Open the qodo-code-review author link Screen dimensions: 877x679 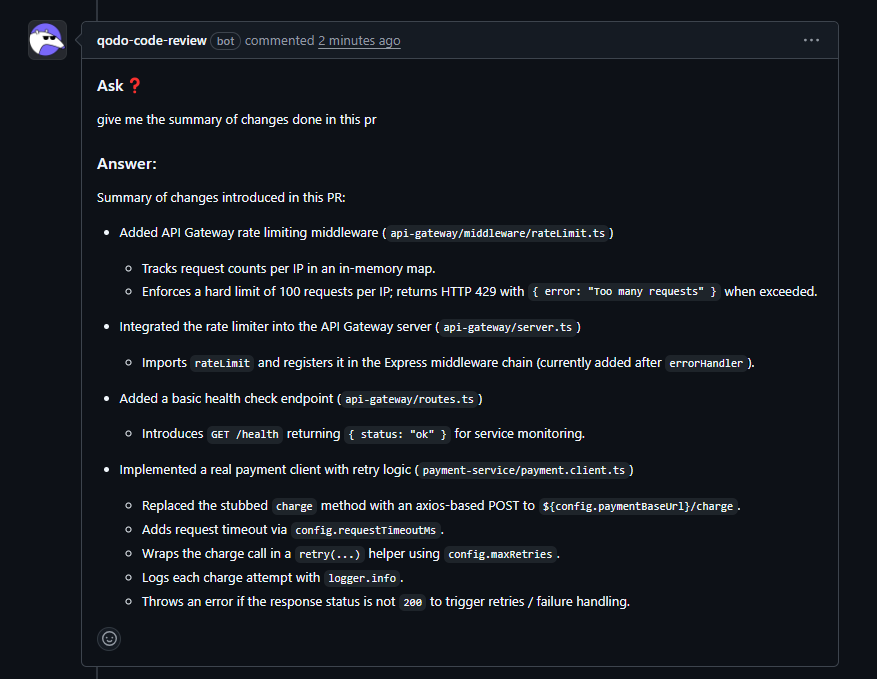click(152, 41)
